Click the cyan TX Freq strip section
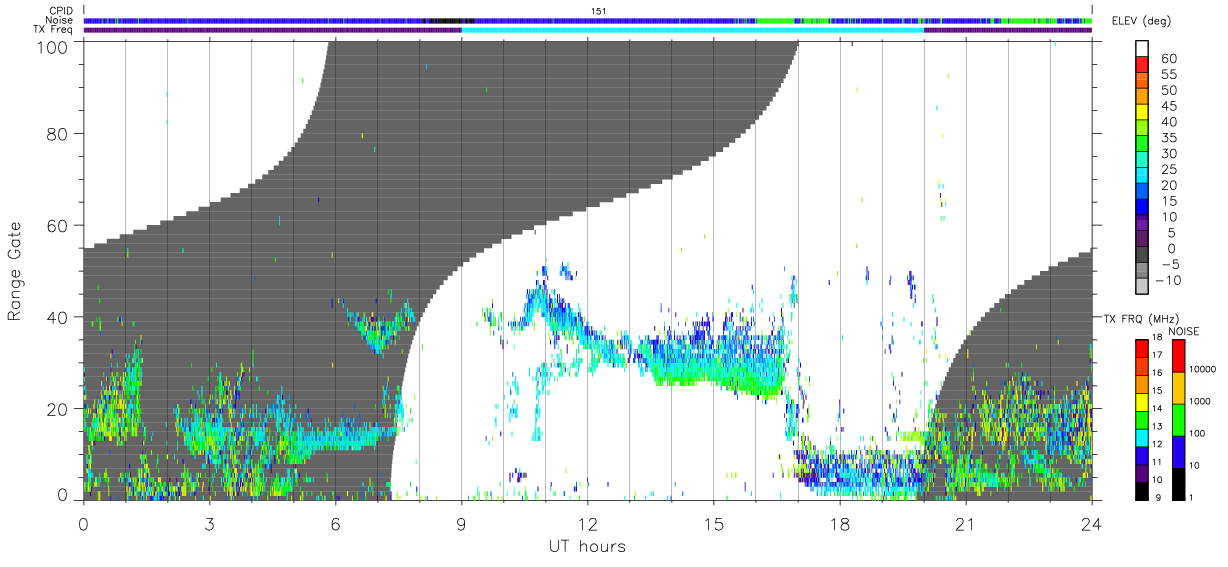The width and height of the screenshot is (1228, 567). coord(692,30)
